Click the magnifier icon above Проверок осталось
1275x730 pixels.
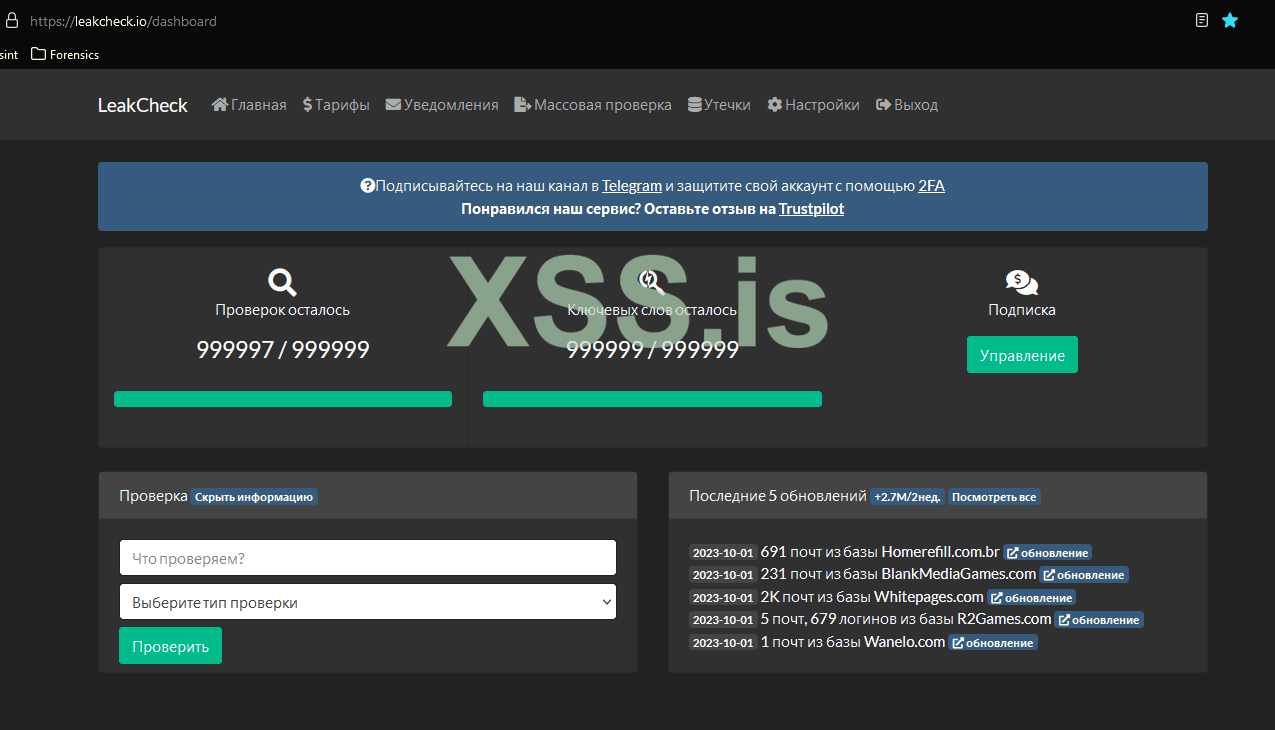click(x=283, y=282)
